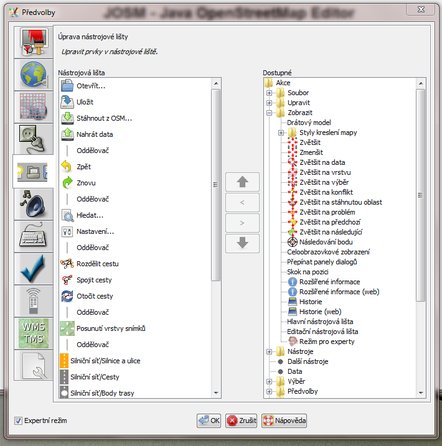Open the remote control settings tab

point(33,300)
